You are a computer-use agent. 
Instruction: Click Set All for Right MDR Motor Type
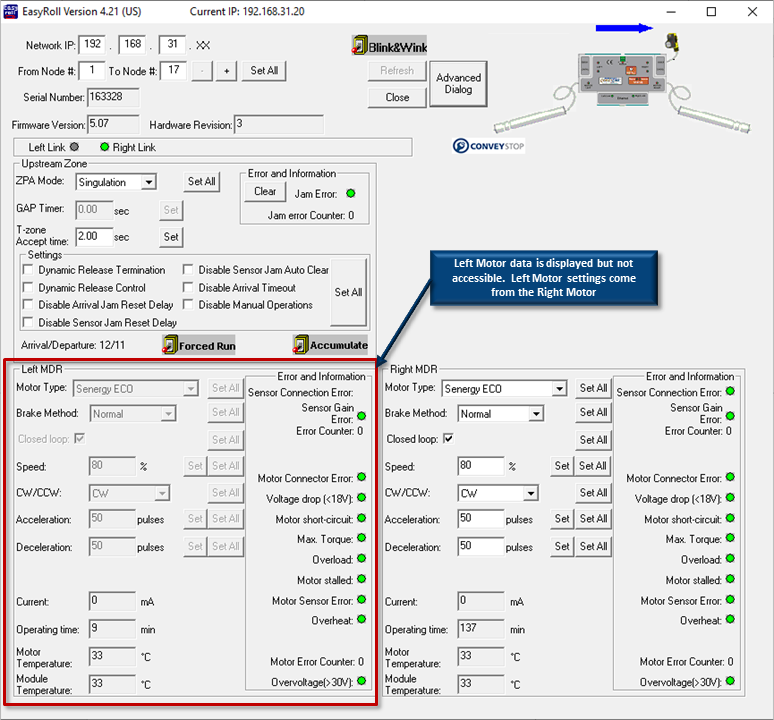pos(593,388)
